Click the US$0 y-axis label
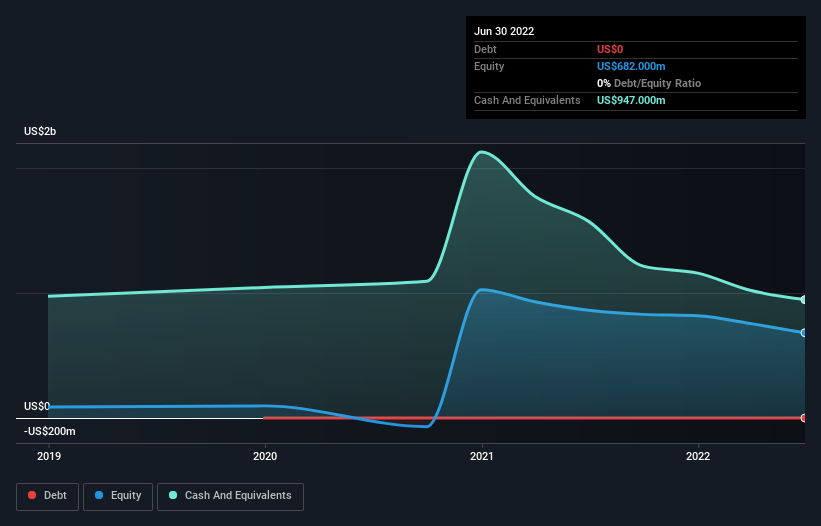821x526 pixels. (37, 406)
